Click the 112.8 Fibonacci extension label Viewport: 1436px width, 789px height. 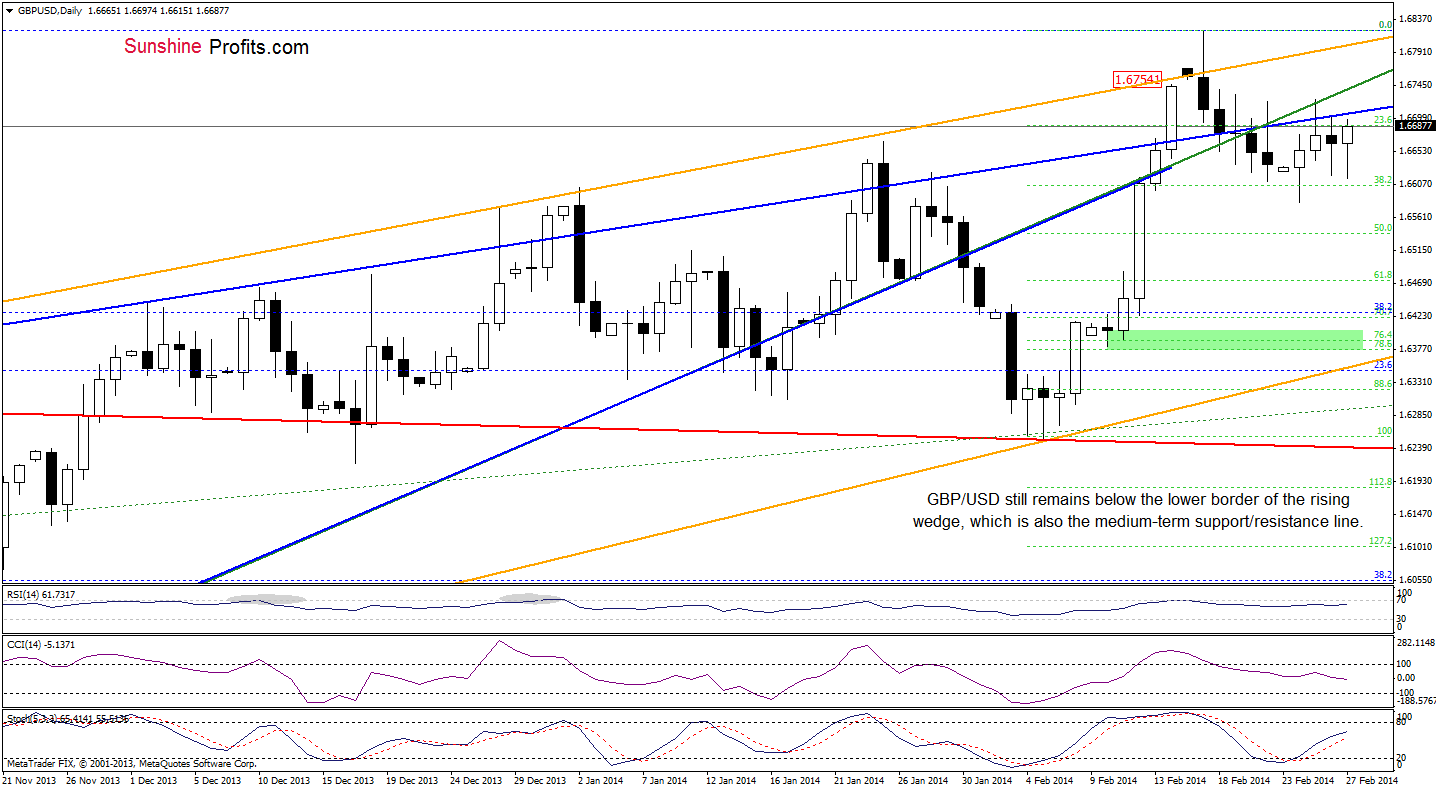(1380, 481)
